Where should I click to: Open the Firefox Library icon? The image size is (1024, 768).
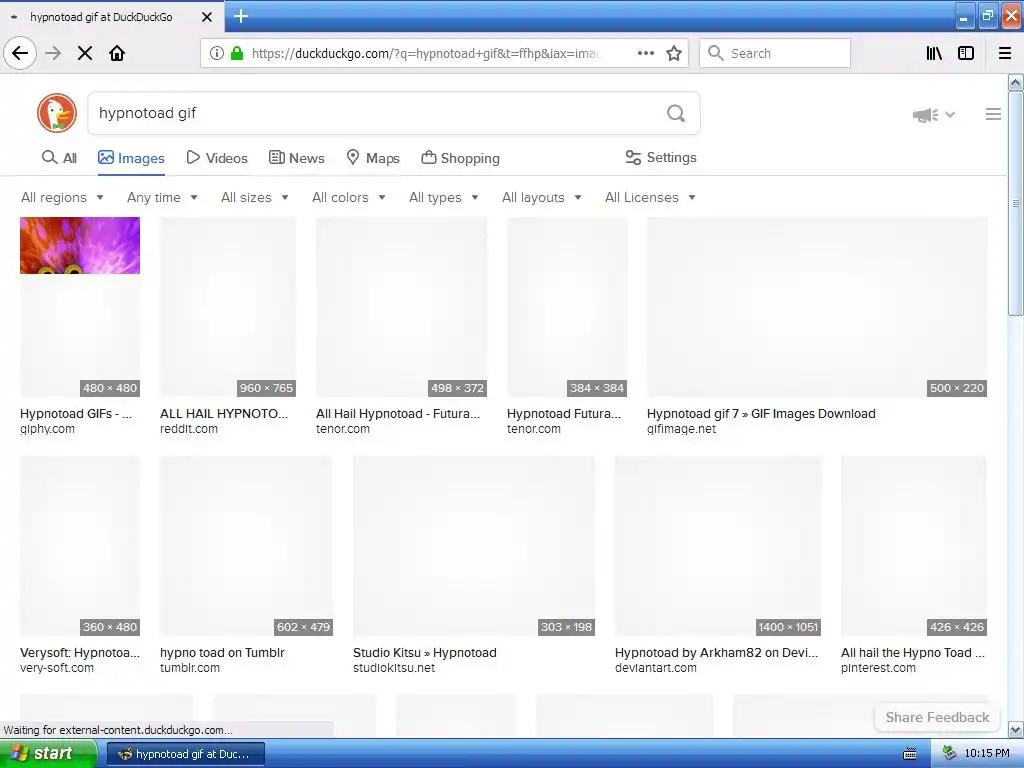click(x=935, y=53)
